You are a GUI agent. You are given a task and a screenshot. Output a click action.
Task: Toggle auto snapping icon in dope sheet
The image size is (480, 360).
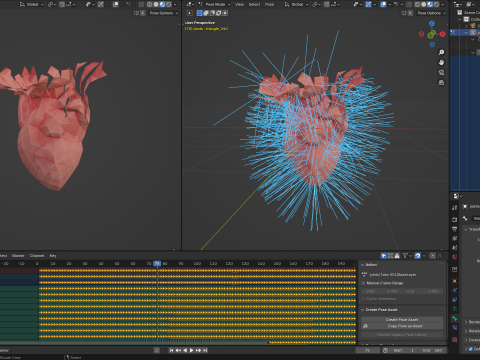pos(418,256)
